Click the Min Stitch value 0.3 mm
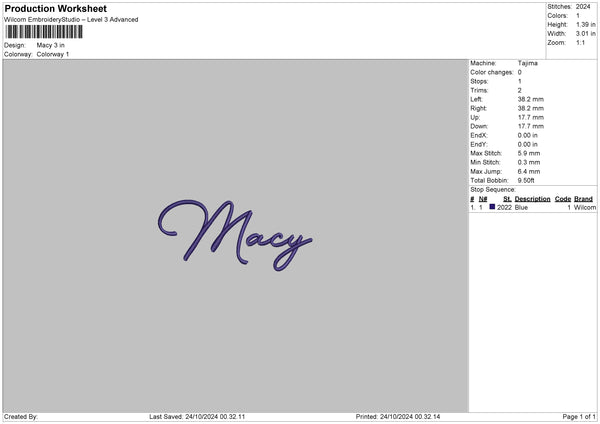This screenshot has height=424, width=600. point(529,162)
